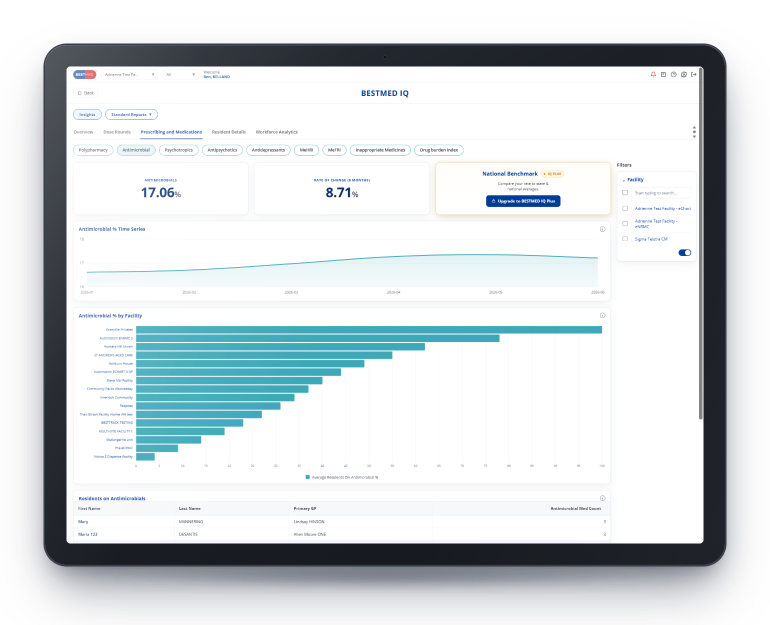
Task: Click the info icon on Antimicrobial % Time Series
Action: pos(603,229)
